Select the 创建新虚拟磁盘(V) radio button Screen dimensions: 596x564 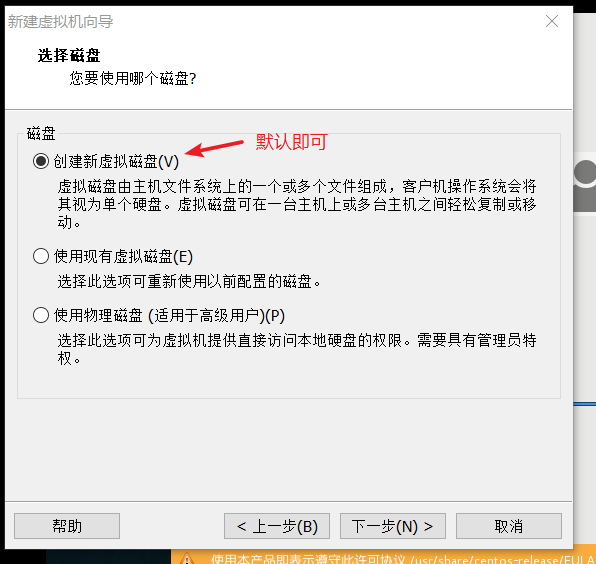coord(41,161)
